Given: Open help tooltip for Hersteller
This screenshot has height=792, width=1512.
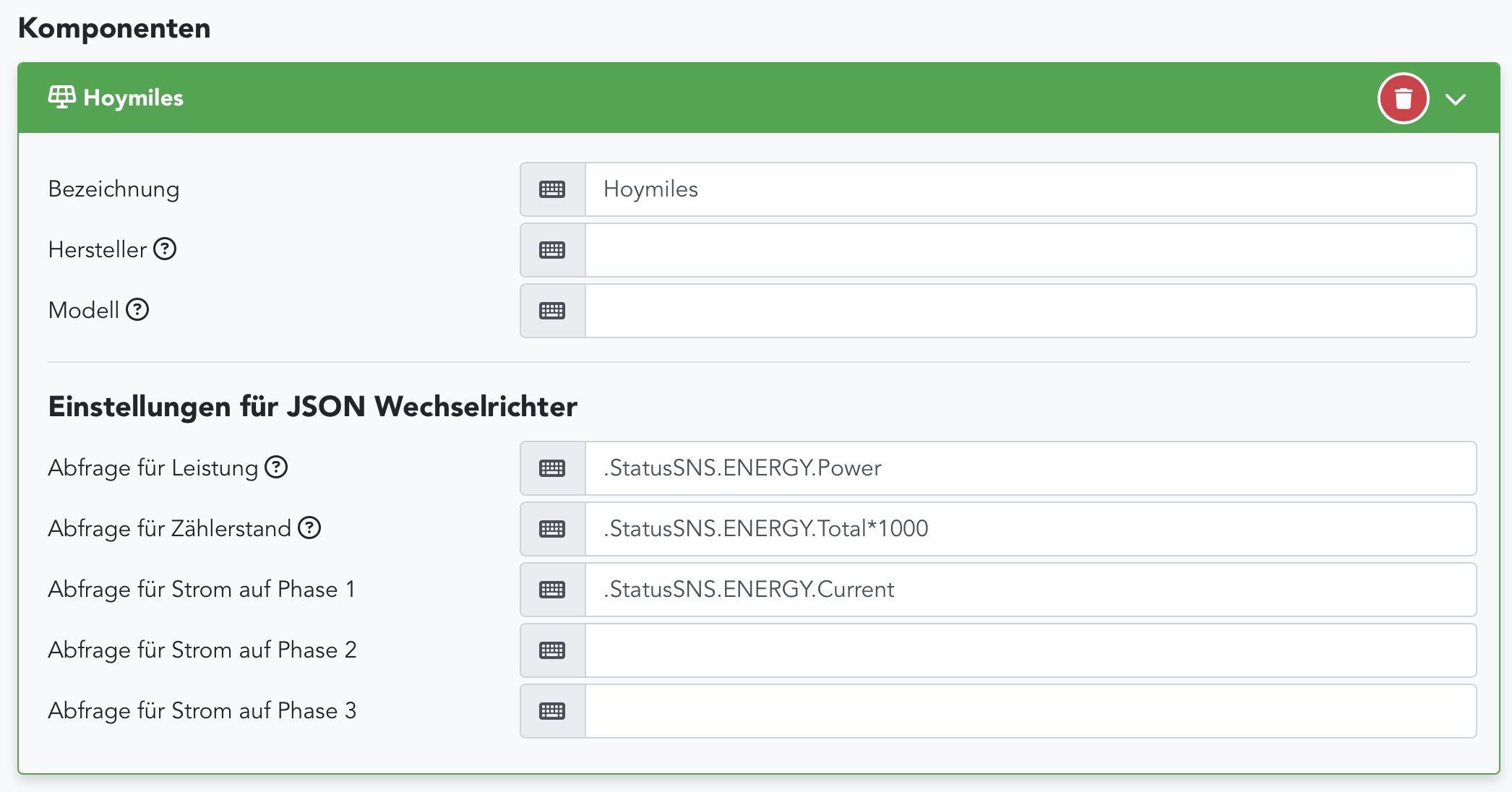Looking at the screenshot, I should 165,249.
